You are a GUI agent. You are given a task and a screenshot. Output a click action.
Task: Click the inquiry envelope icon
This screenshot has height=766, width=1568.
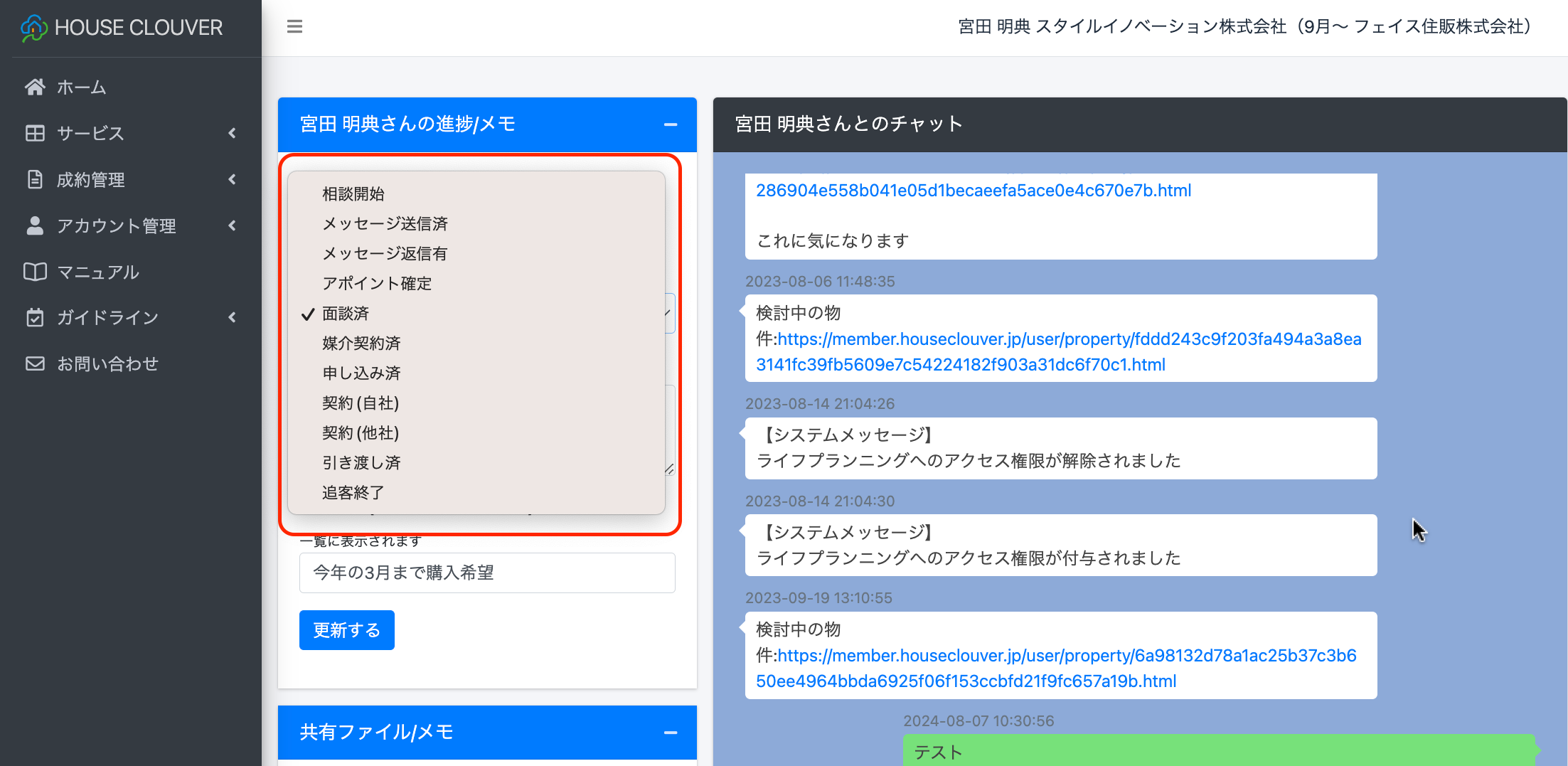coord(35,364)
